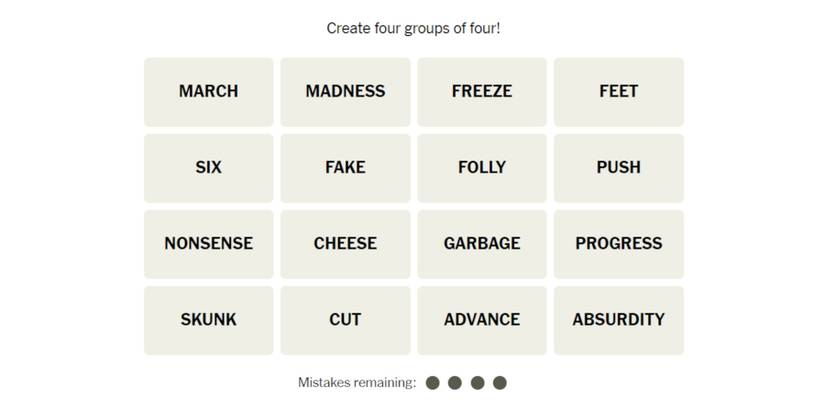This screenshot has height=413, width=825.
Task: Choose the CHEESE tile
Action: pos(345,243)
